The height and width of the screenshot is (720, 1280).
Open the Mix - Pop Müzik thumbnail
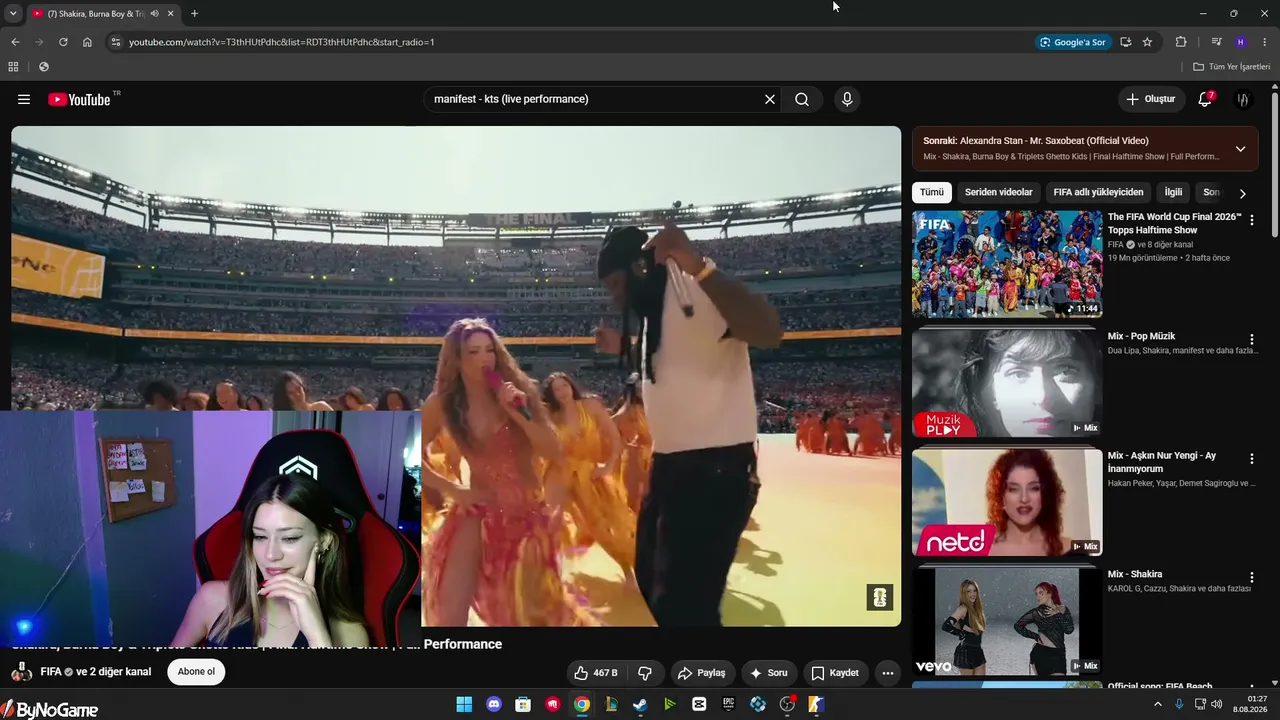pyautogui.click(x=1007, y=383)
